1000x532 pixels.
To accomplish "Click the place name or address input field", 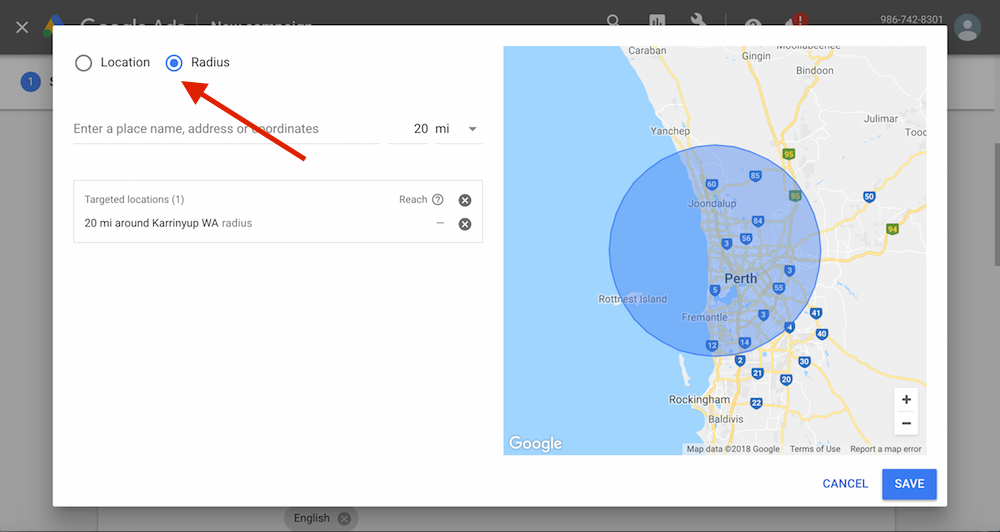I will click(x=226, y=129).
